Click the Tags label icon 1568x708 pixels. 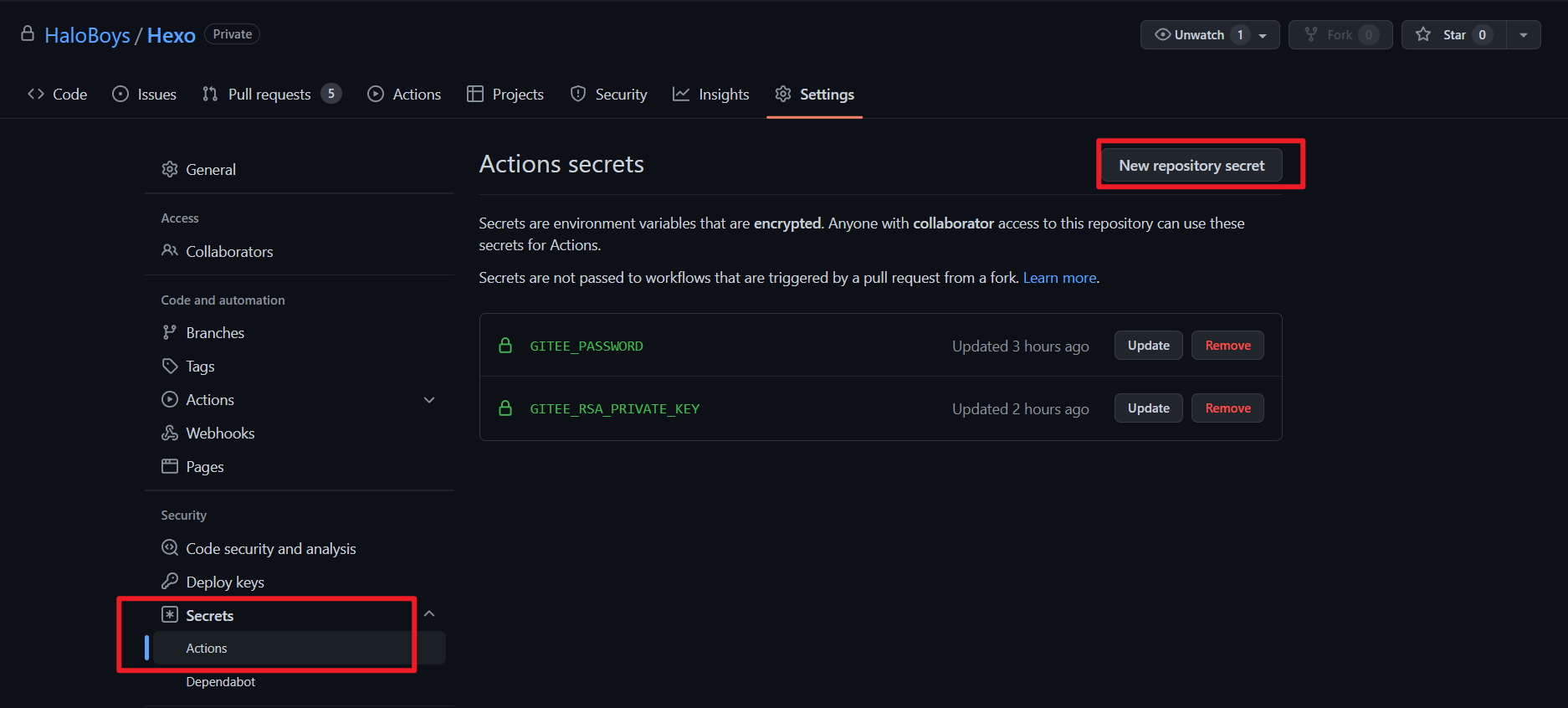click(170, 366)
